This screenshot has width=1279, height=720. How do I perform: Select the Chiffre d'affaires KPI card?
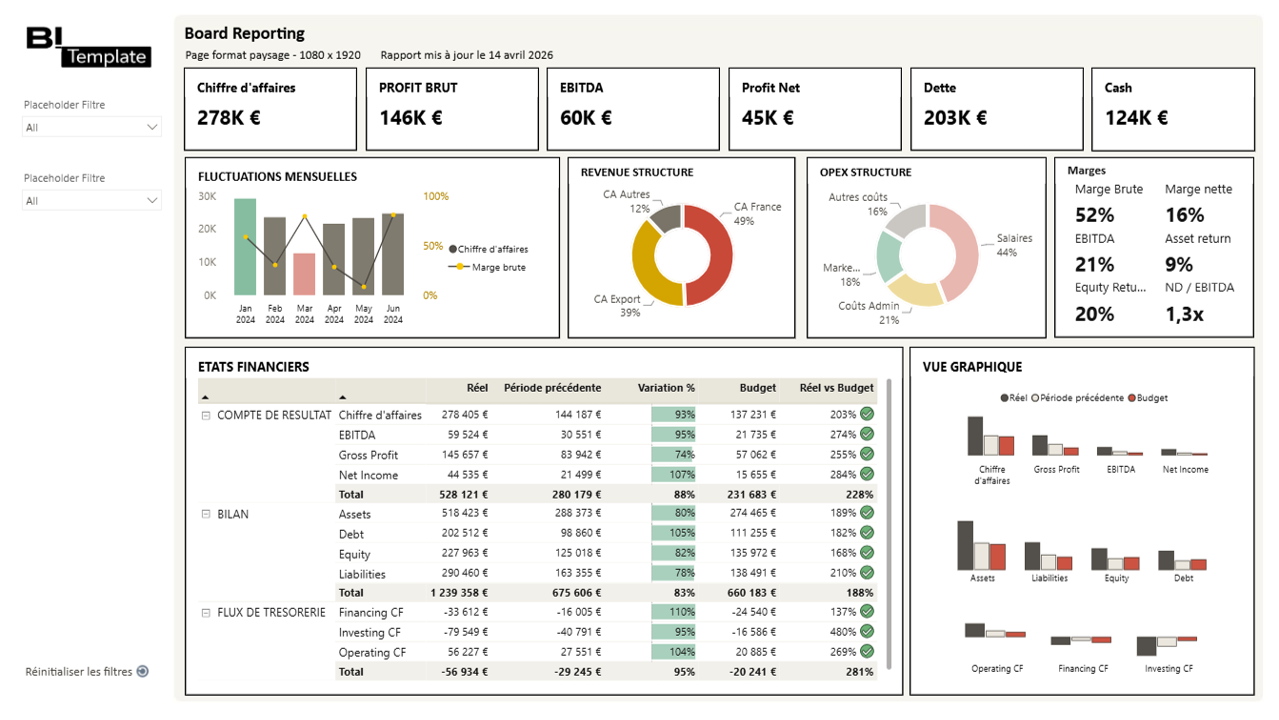click(x=271, y=109)
